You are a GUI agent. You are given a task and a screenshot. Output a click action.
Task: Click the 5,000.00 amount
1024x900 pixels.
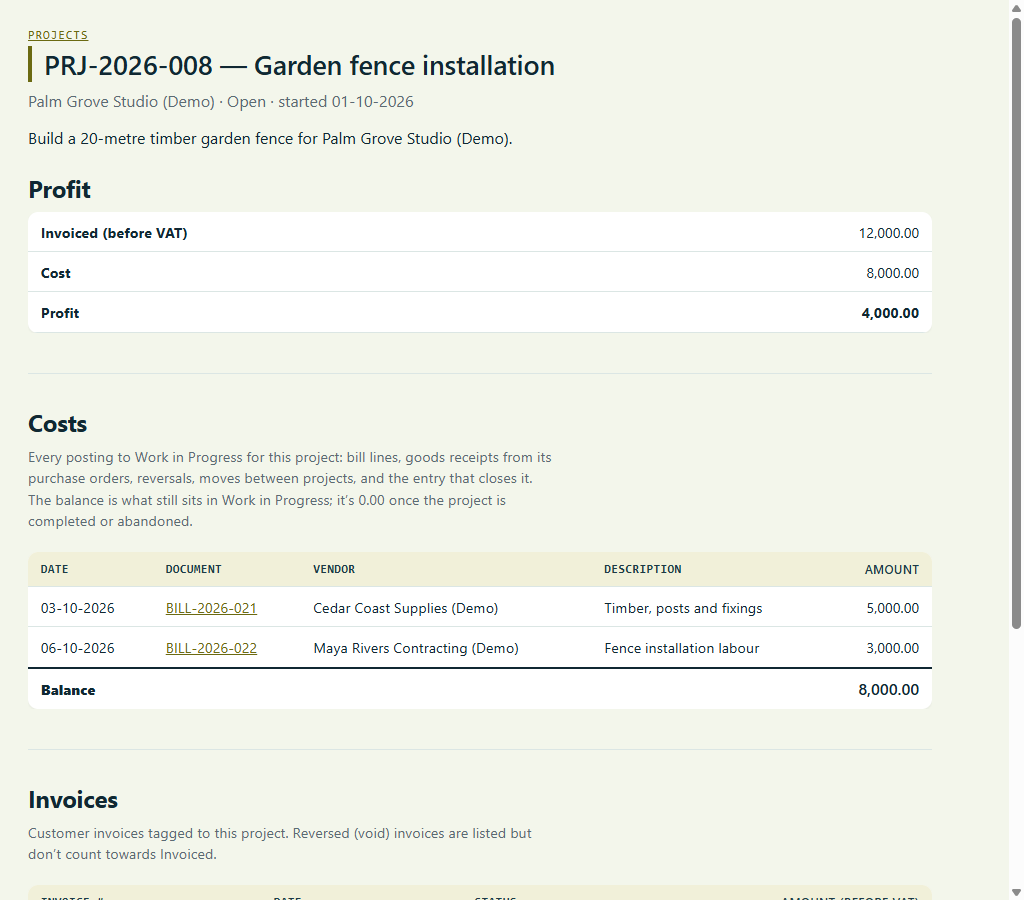(892, 608)
